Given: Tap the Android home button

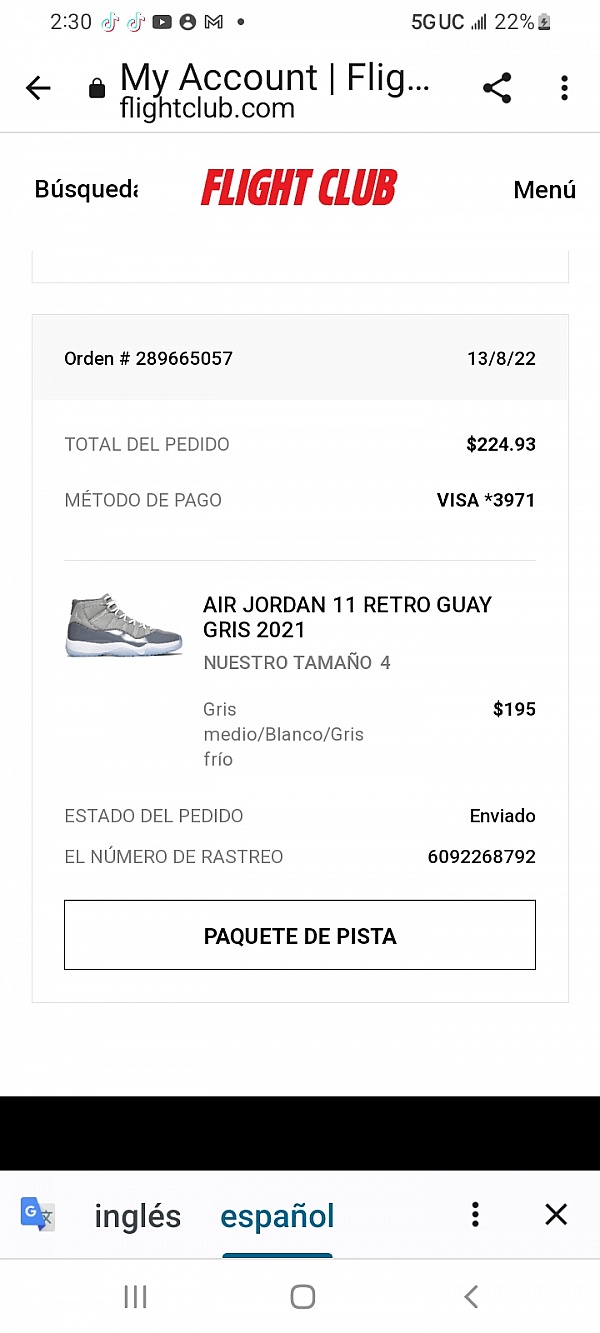Looking at the screenshot, I should [x=302, y=1297].
